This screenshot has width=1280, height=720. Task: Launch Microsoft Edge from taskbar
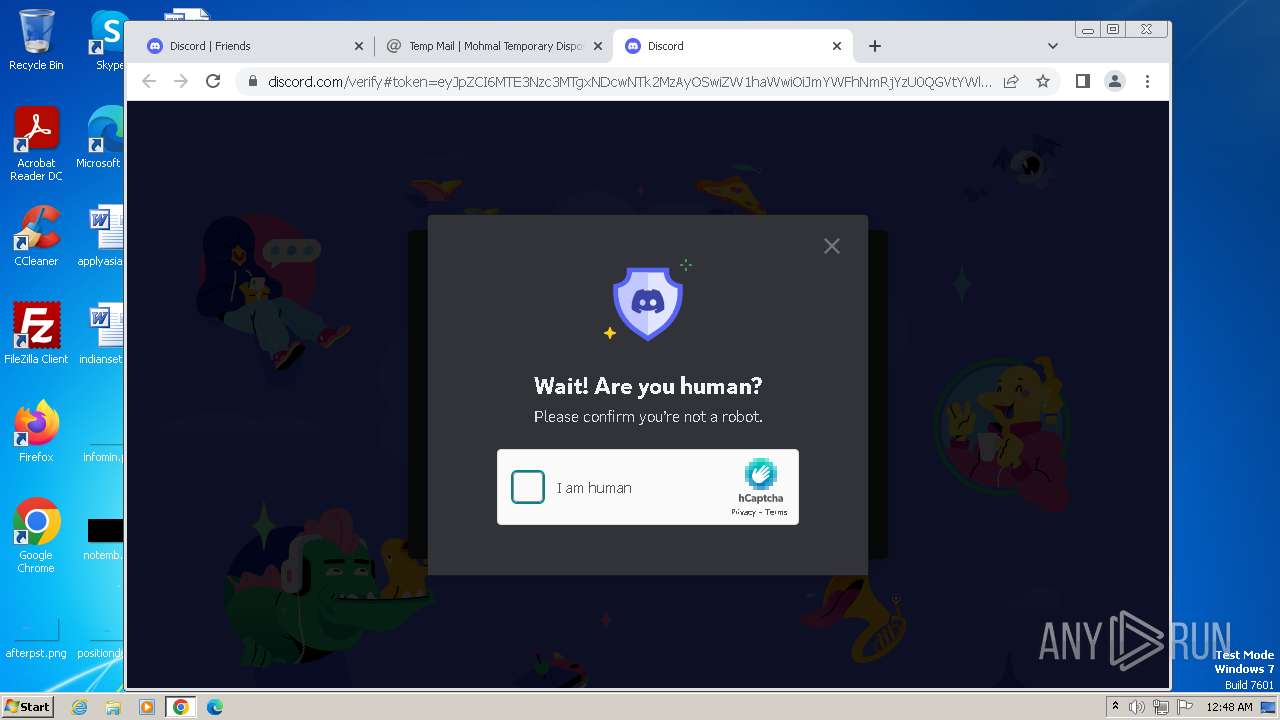point(214,707)
